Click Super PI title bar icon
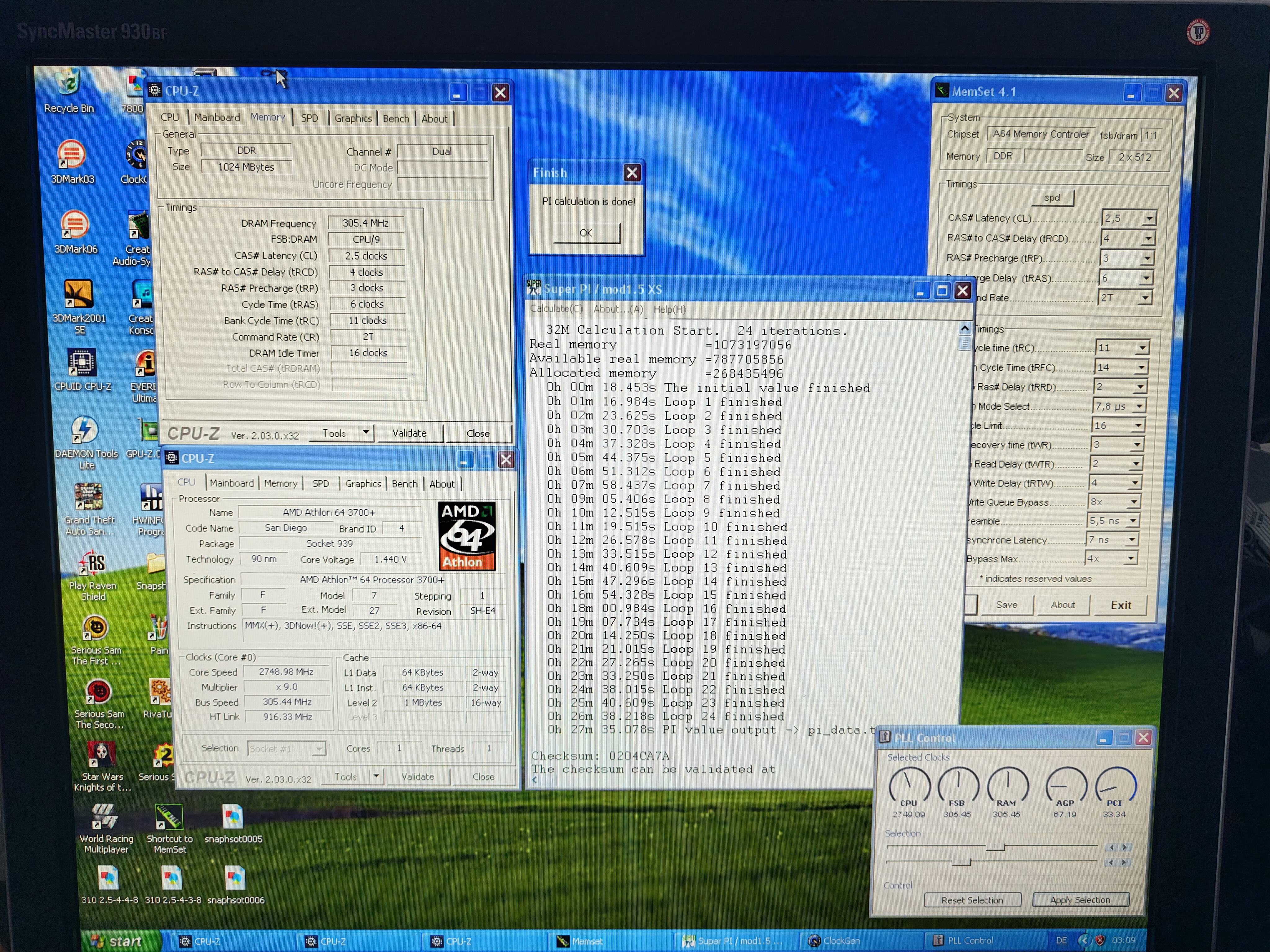Image resolution: width=1270 pixels, height=952 pixels. coord(534,288)
